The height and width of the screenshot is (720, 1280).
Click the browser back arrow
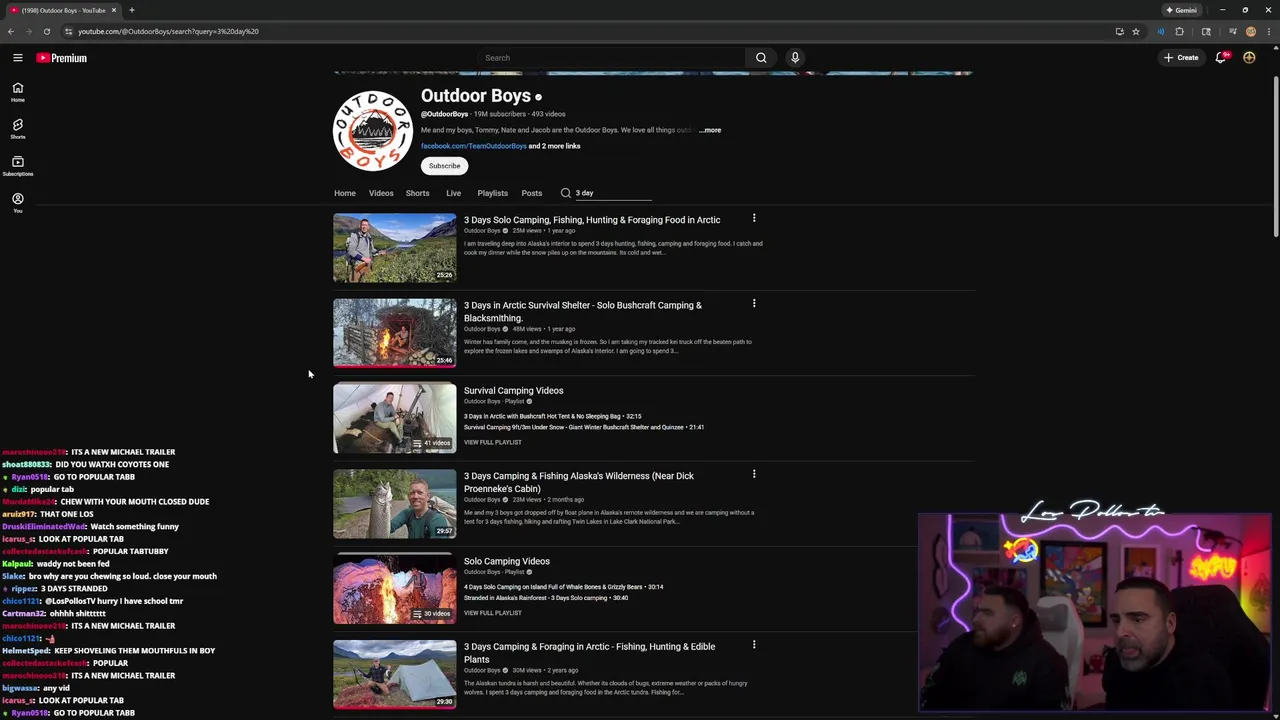11,31
